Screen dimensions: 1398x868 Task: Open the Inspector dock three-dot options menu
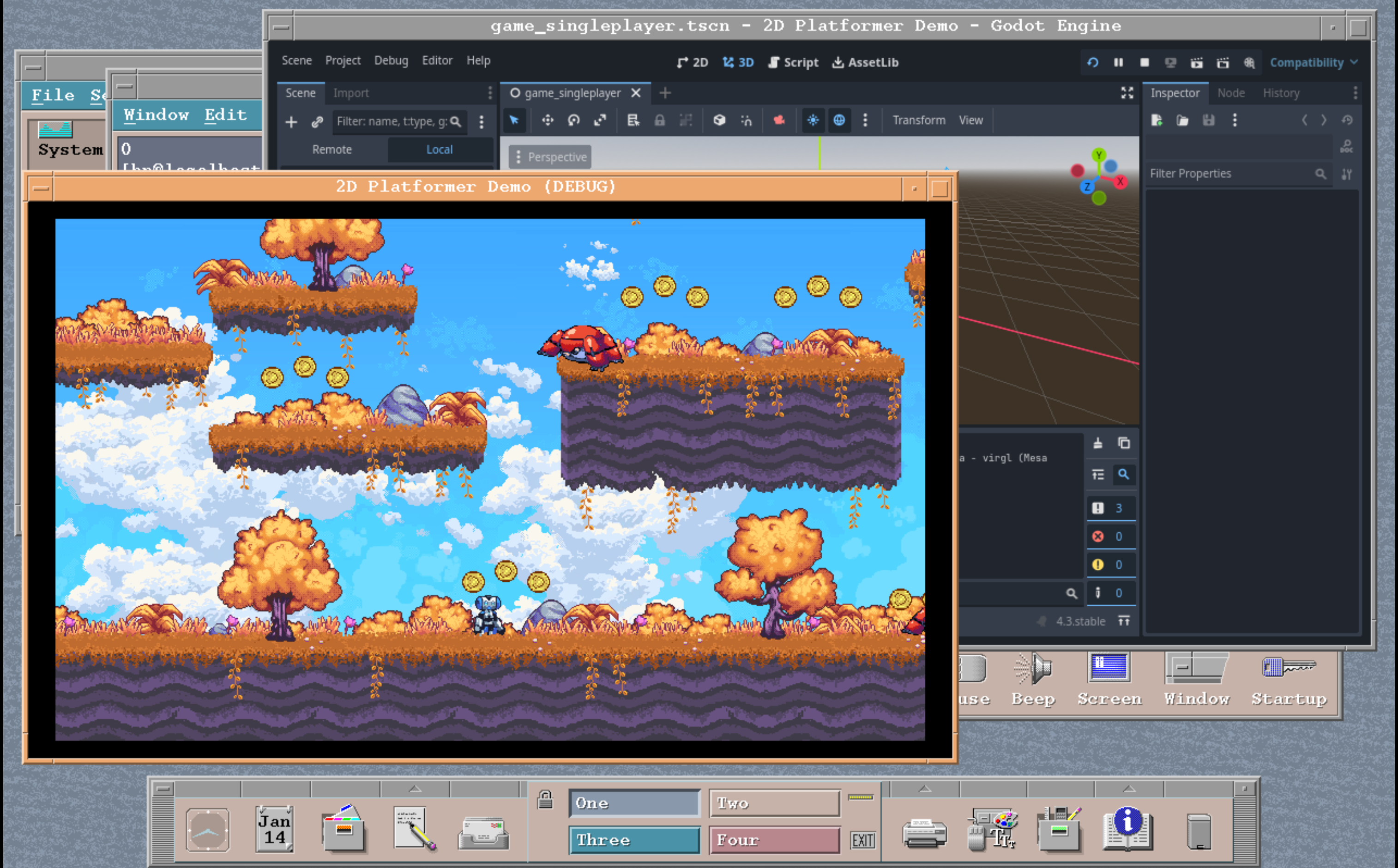coord(1355,93)
